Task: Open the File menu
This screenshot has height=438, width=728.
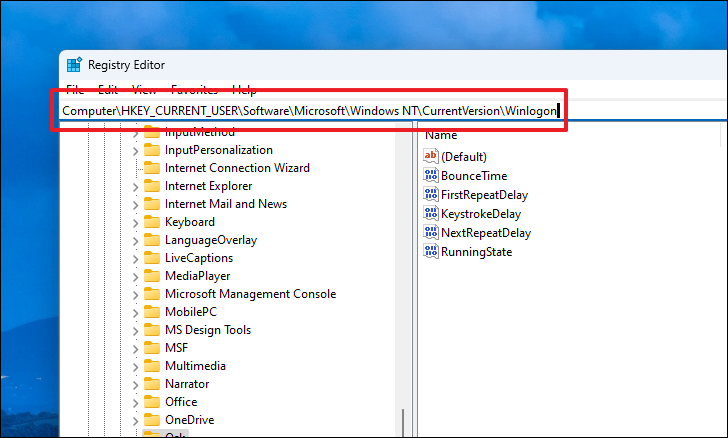Action: pos(75,90)
